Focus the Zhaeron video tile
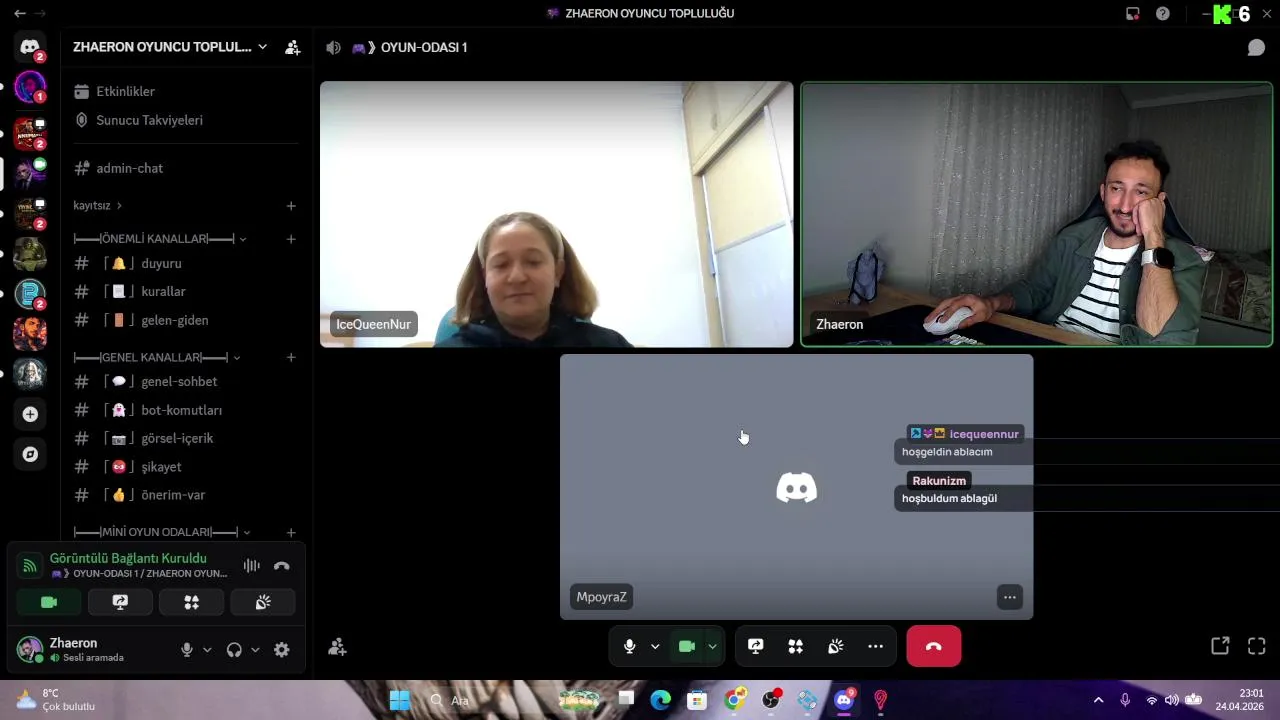 tap(1037, 214)
